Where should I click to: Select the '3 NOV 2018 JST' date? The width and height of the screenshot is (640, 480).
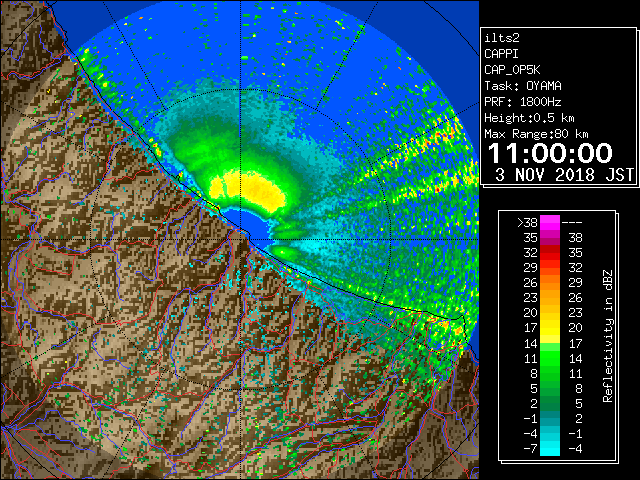pos(564,175)
